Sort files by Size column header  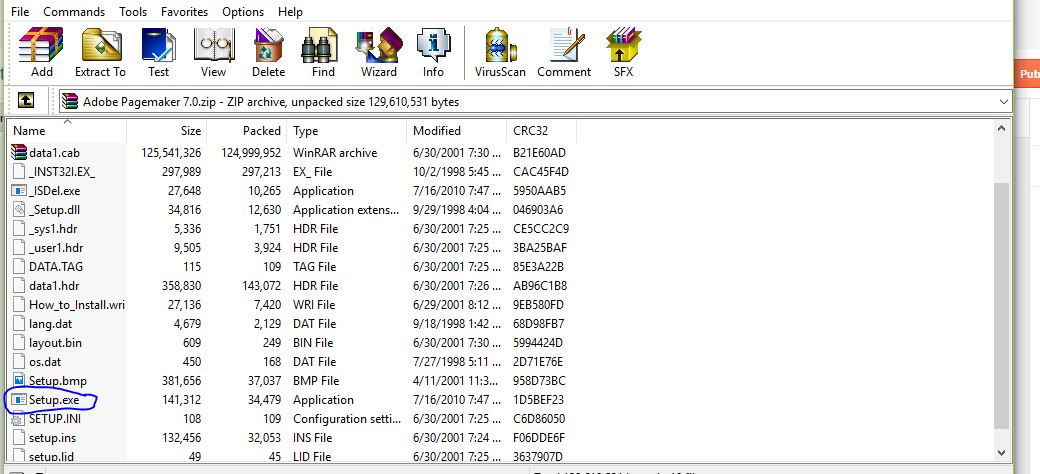166,131
